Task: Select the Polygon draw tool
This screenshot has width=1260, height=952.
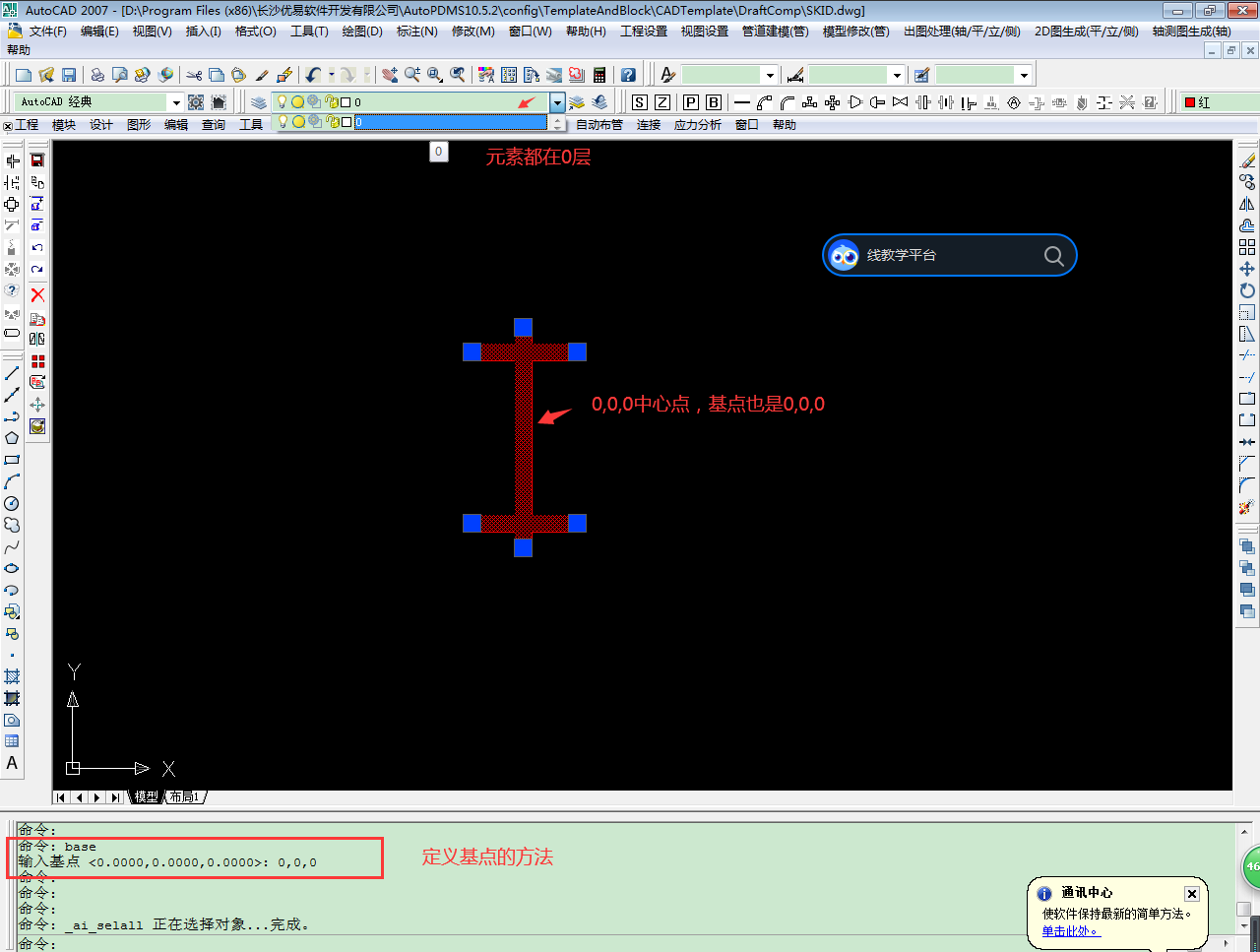Action: pyautogui.click(x=12, y=438)
